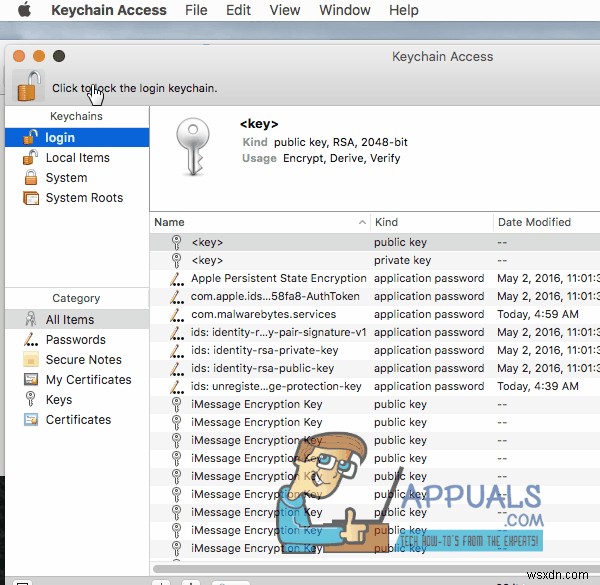Open the Apple menu

pyautogui.click(x=24, y=10)
